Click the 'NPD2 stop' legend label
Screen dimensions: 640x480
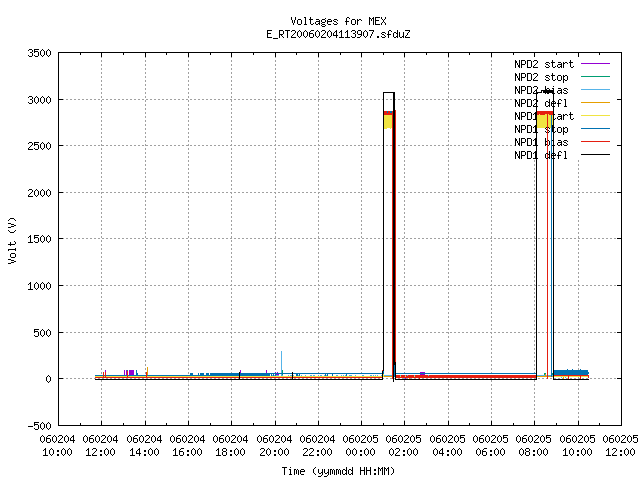(x=541, y=77)
